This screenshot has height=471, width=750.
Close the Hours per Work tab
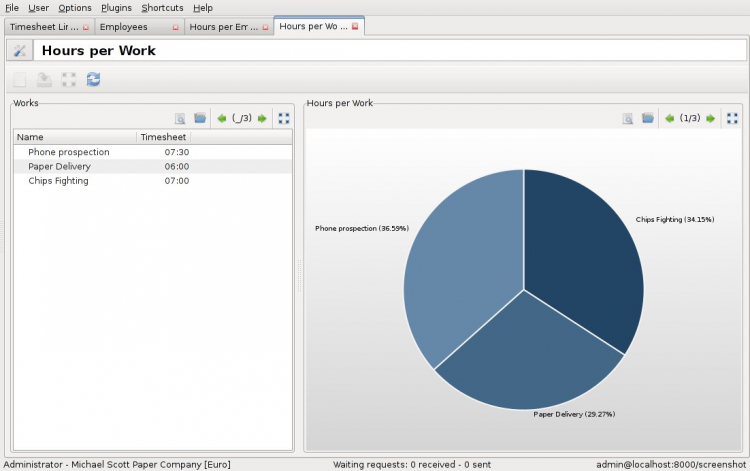click(x=355, y=26)
